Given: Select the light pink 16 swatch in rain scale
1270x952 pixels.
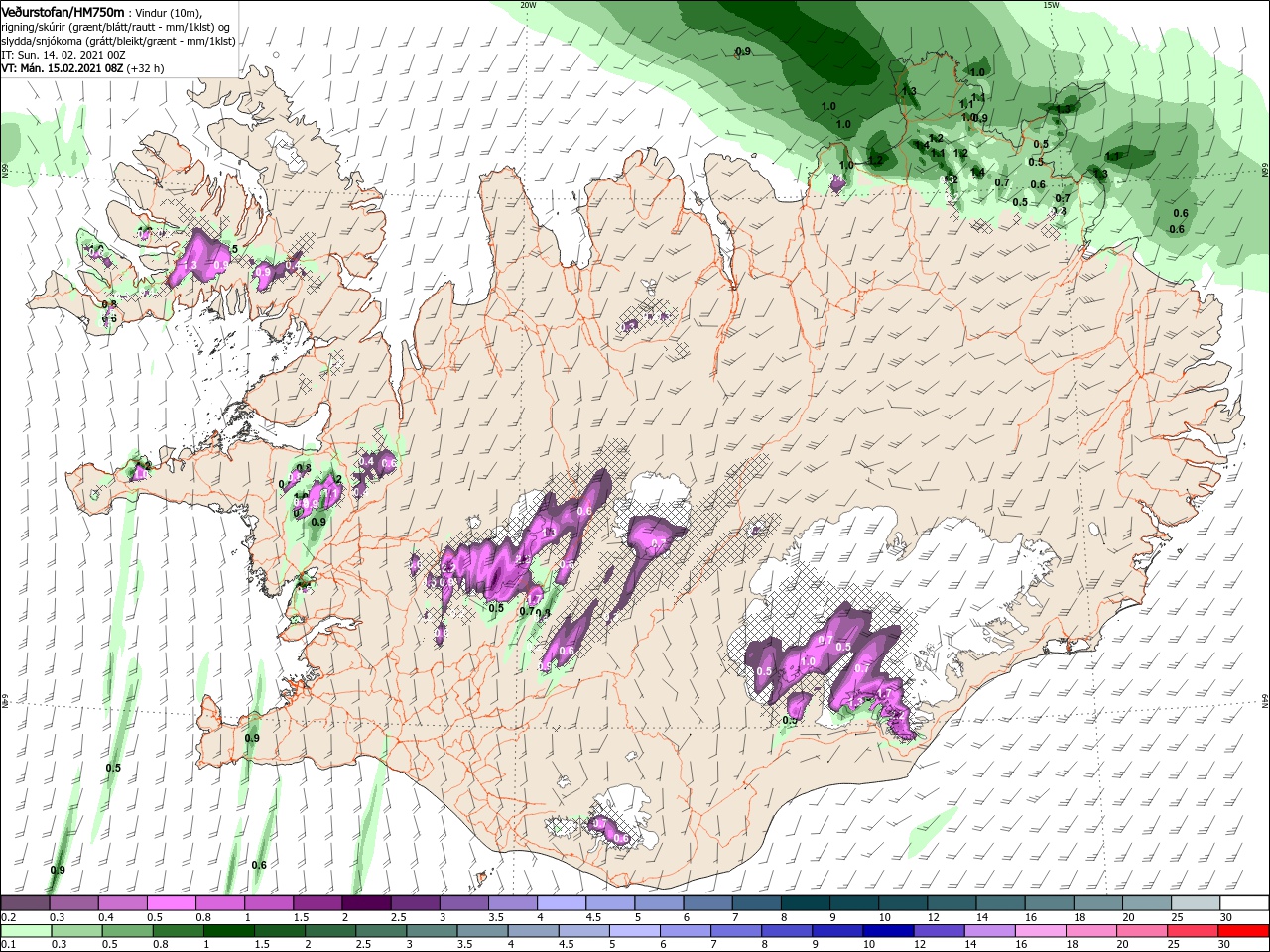Looking at the screenshot, I should tap(1042, 932).
